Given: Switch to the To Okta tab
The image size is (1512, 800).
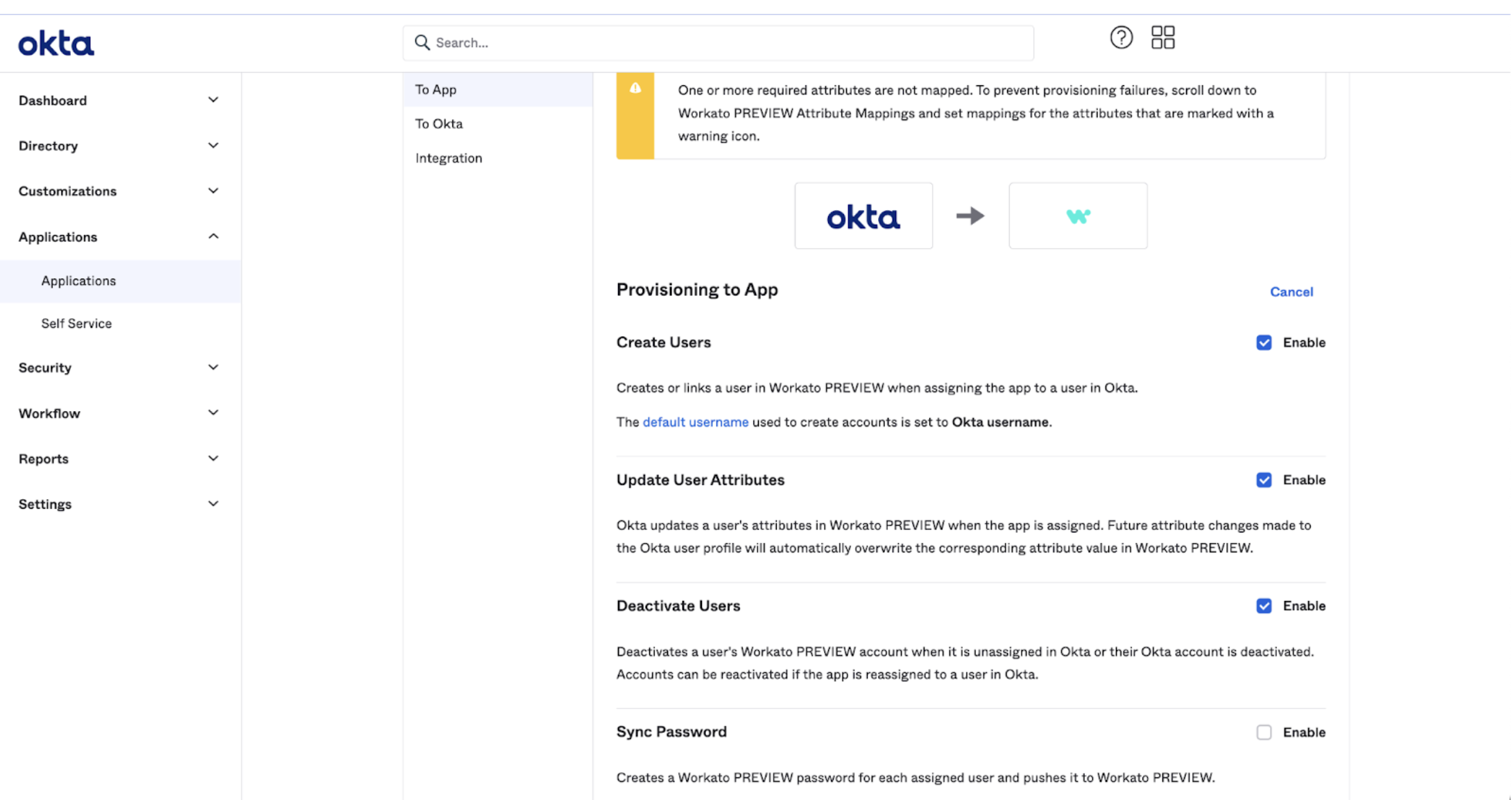Looking at the screenshot, I should coord(439,124).
